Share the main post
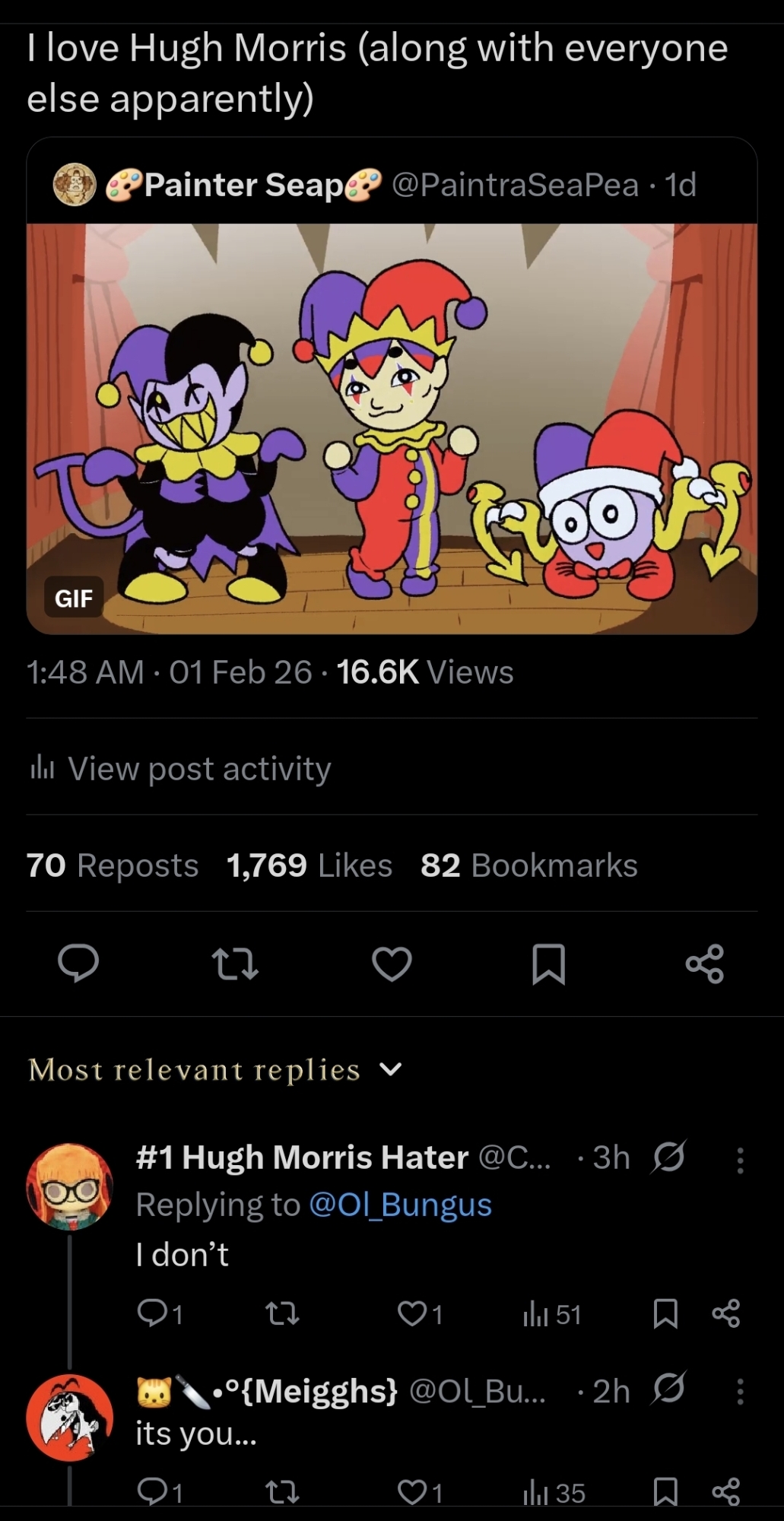This screenshot has height=1521, width=784. [704, 964]
